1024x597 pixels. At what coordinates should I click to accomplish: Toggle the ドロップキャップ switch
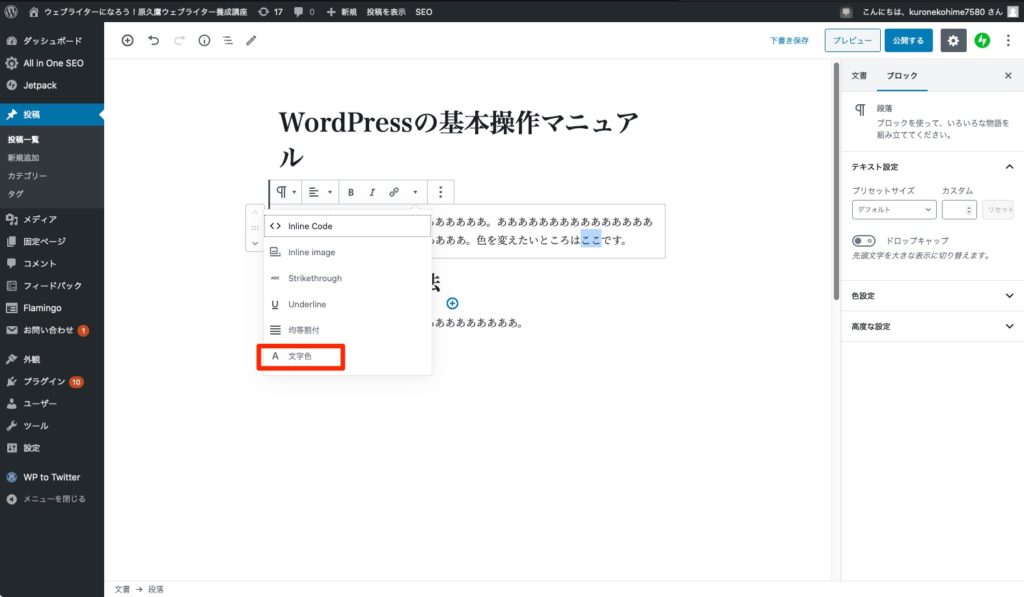pyautogui.click(x=863, y=240)
